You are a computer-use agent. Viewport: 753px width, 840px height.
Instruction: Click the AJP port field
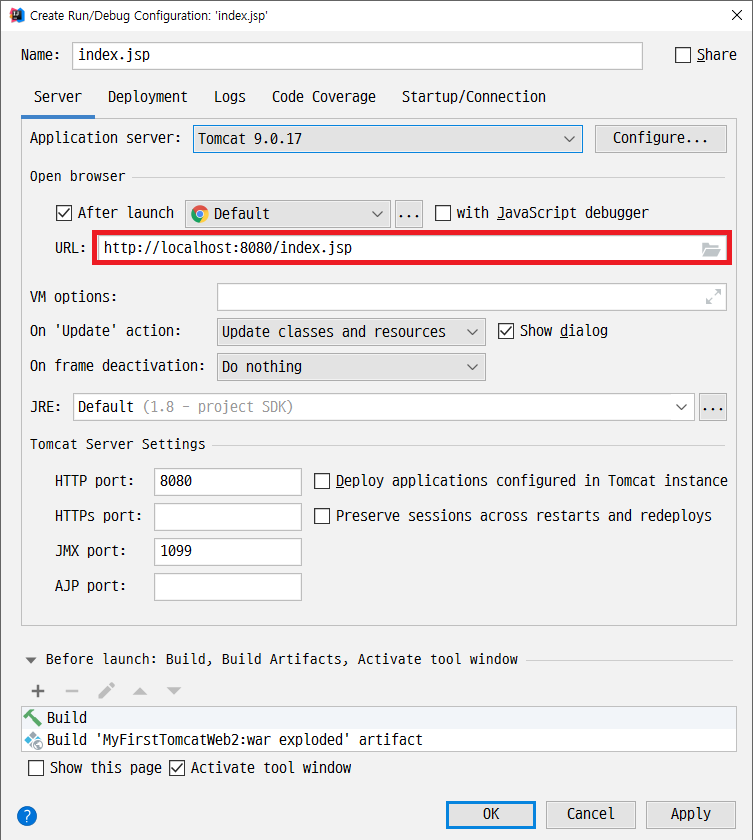click(x=228, y=587)
